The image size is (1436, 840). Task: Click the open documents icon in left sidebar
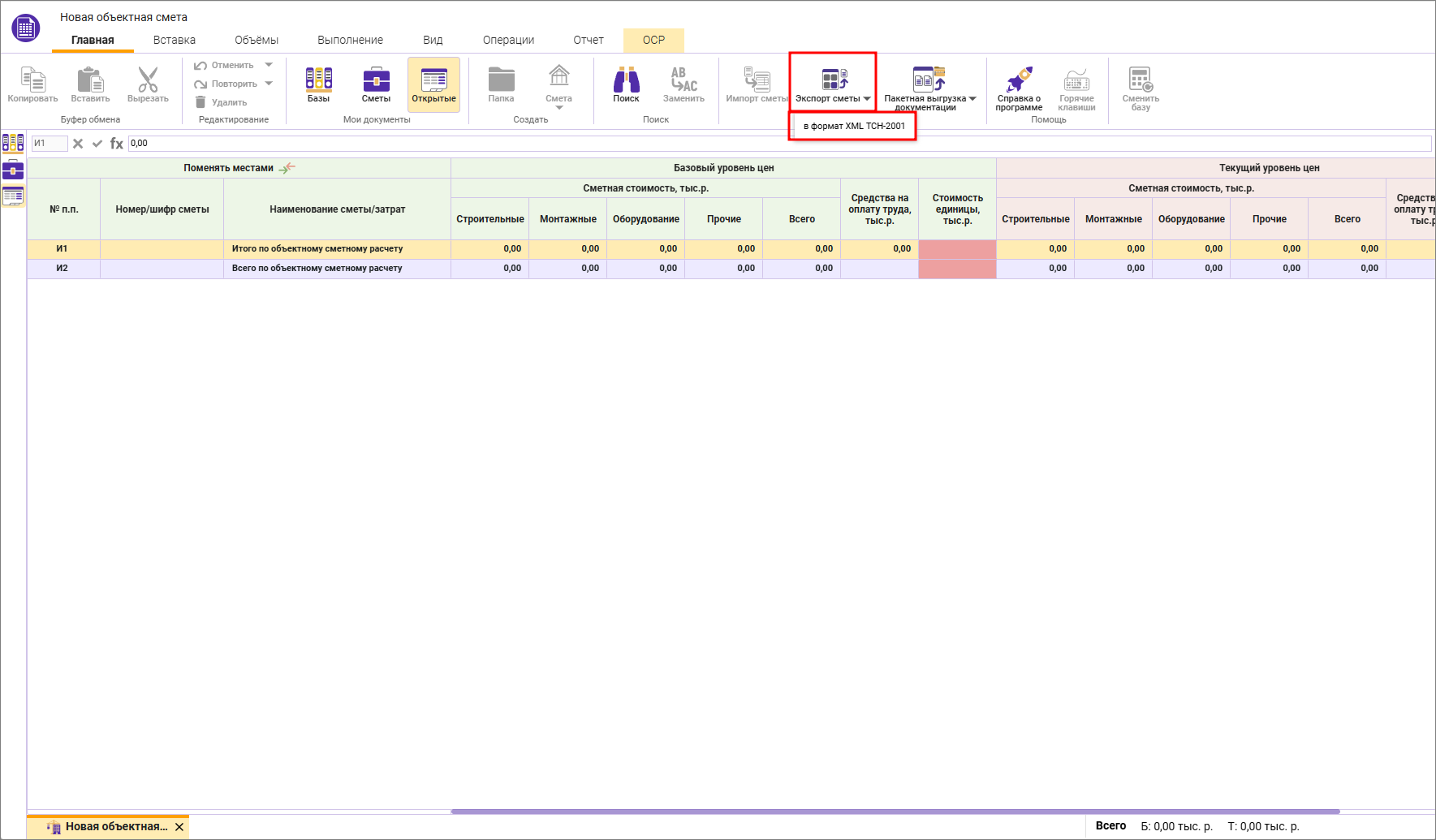pos(13,196)
